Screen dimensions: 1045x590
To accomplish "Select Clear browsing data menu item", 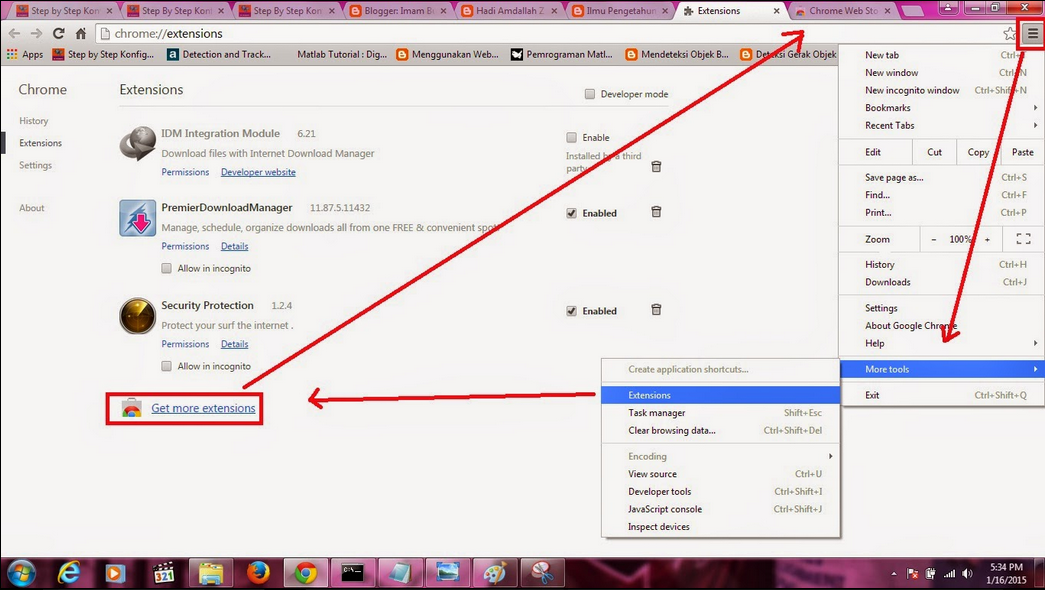I will click(720, 430).
